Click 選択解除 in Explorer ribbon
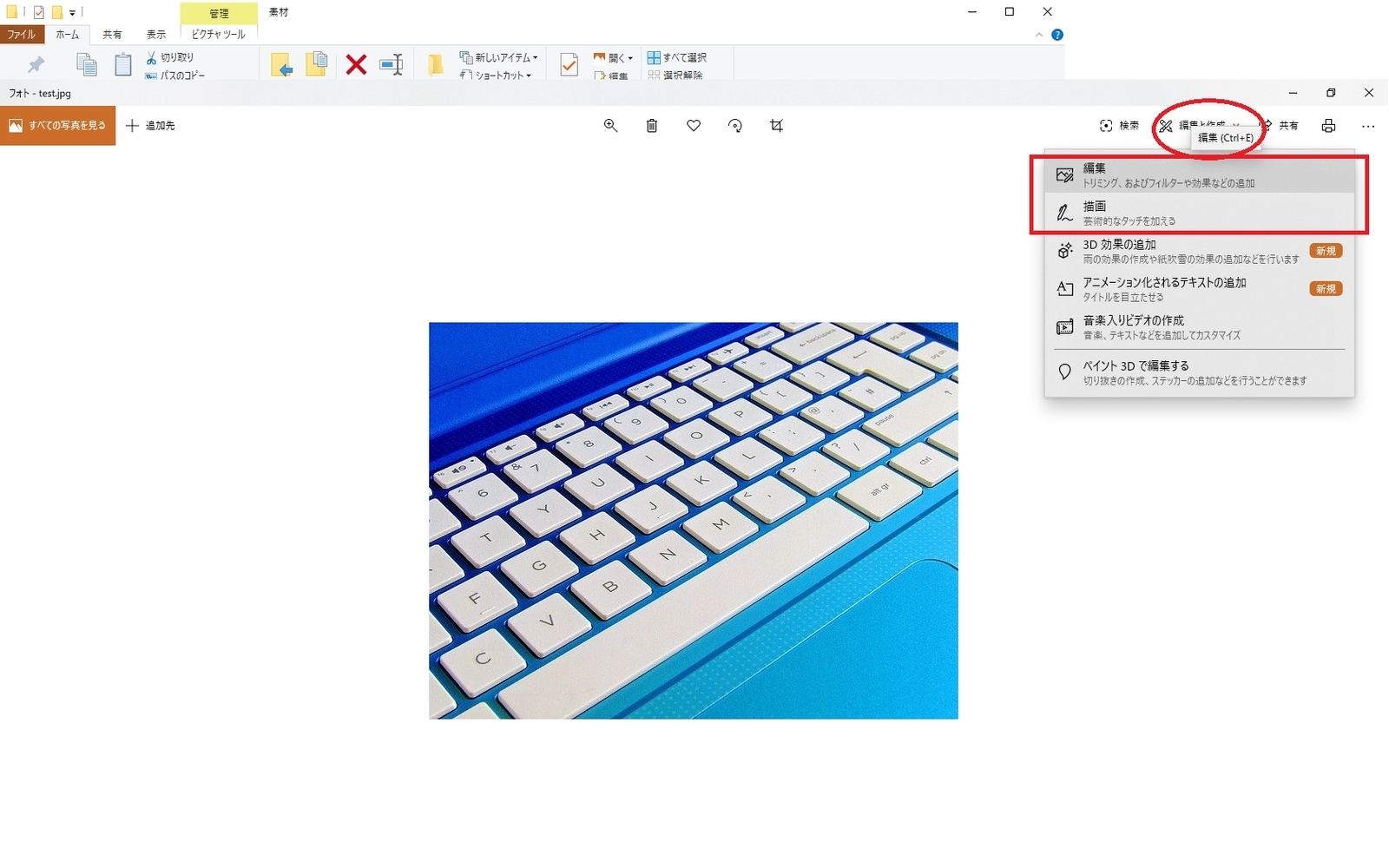 675,76
